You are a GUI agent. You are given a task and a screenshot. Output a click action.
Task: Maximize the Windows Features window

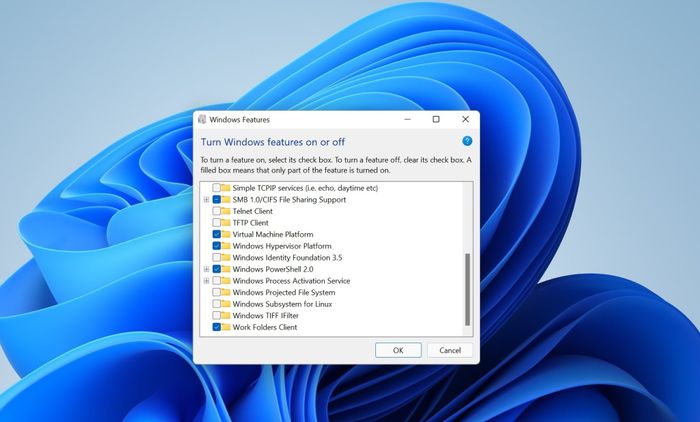(436, 119)
